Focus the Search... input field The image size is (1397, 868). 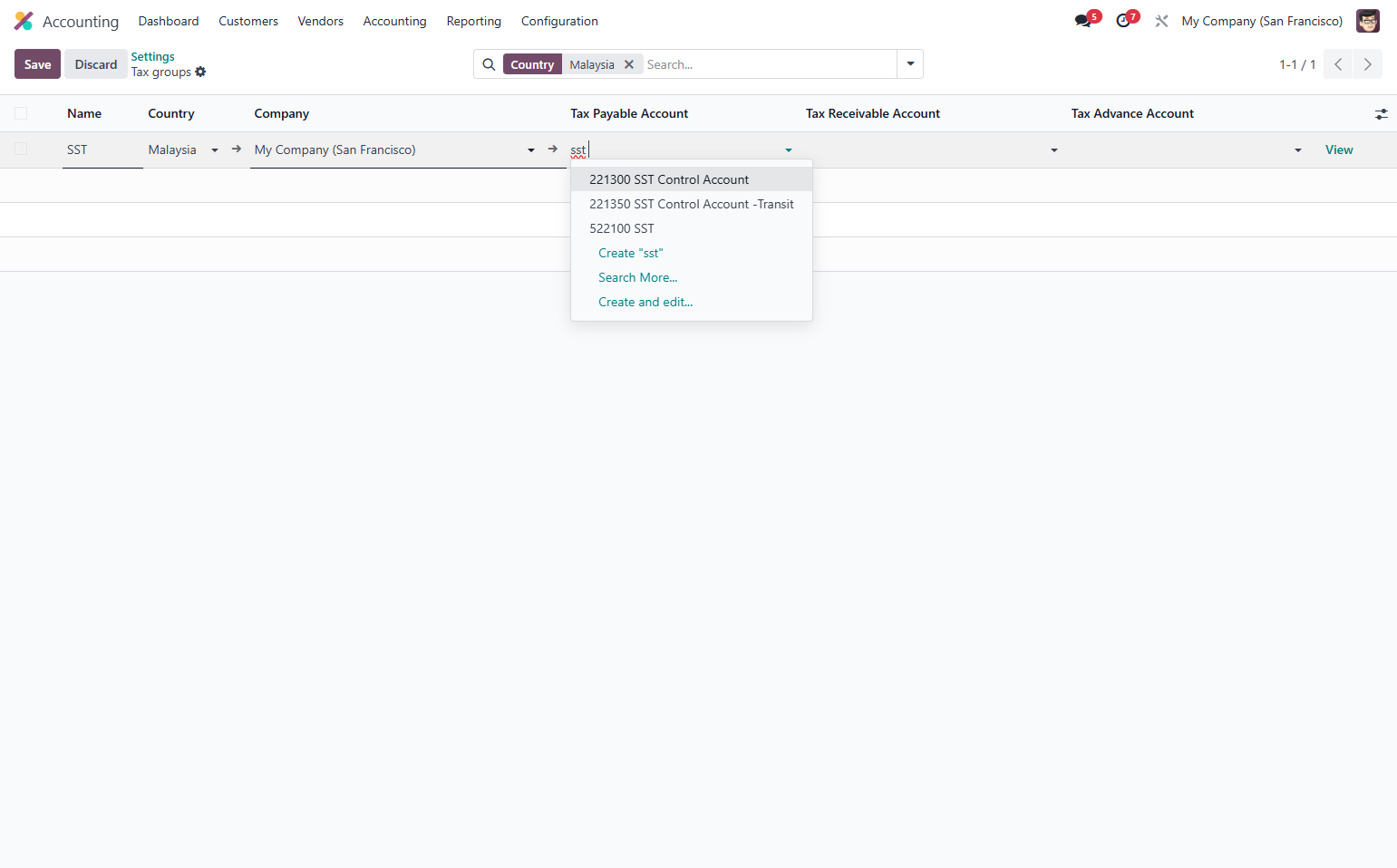point(769,64)
